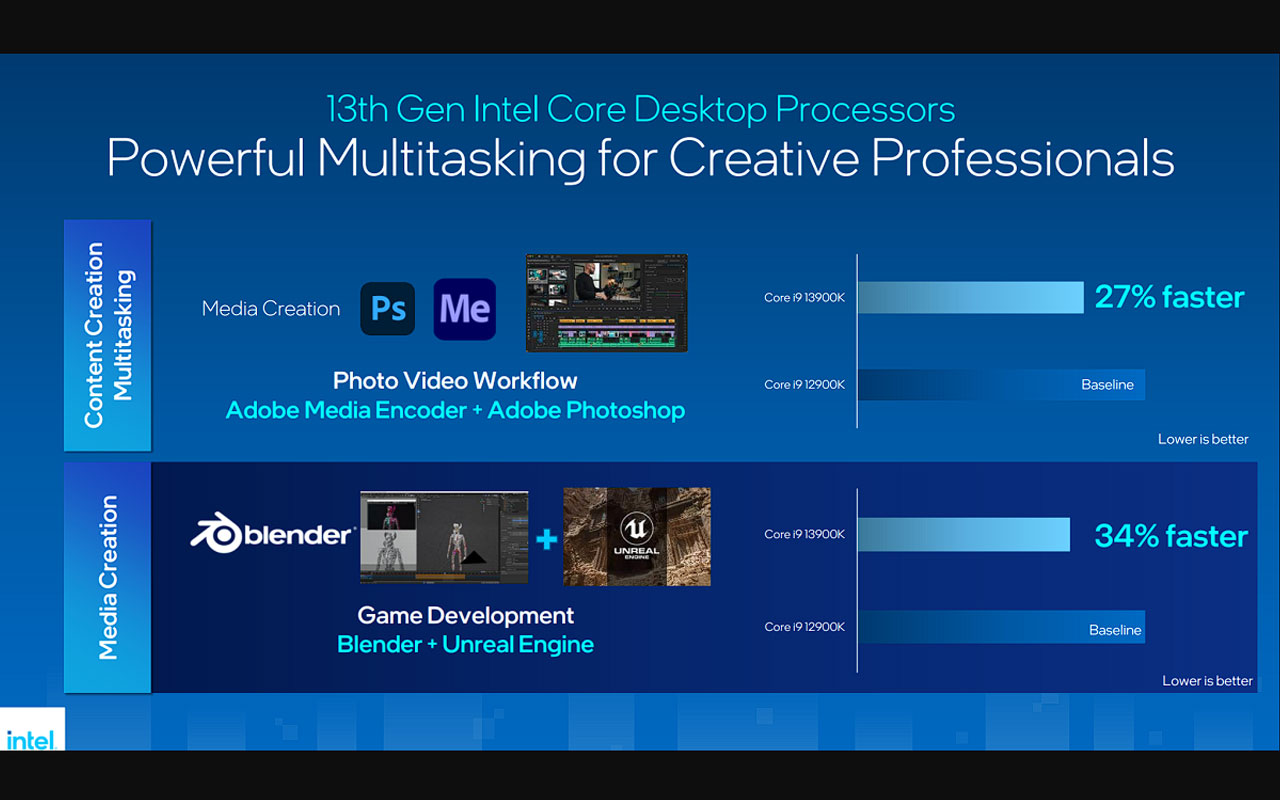Open the video editing timeline screenshot

tap(606, 302)
